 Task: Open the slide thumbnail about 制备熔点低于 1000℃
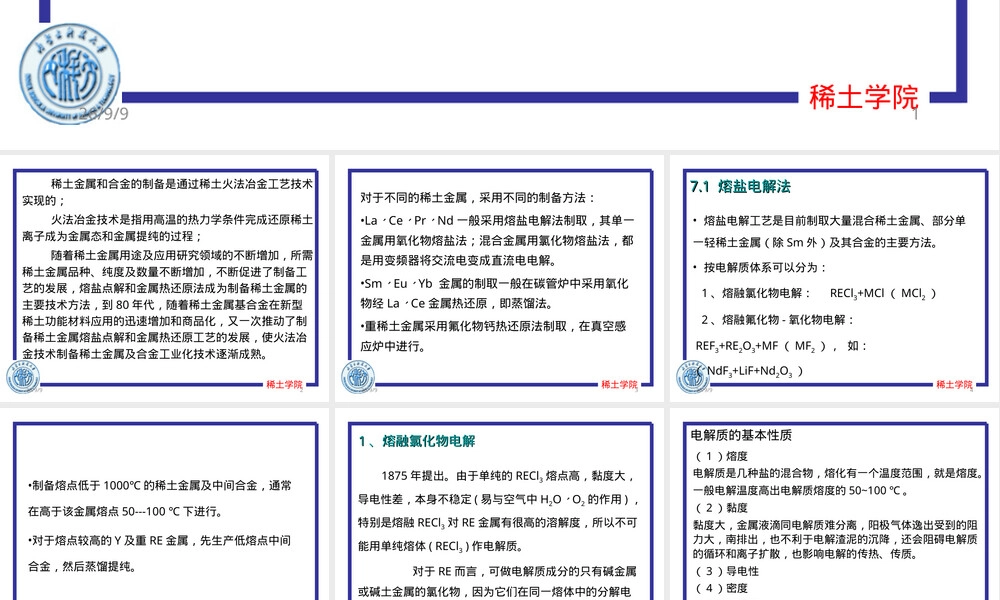(165, 504)
